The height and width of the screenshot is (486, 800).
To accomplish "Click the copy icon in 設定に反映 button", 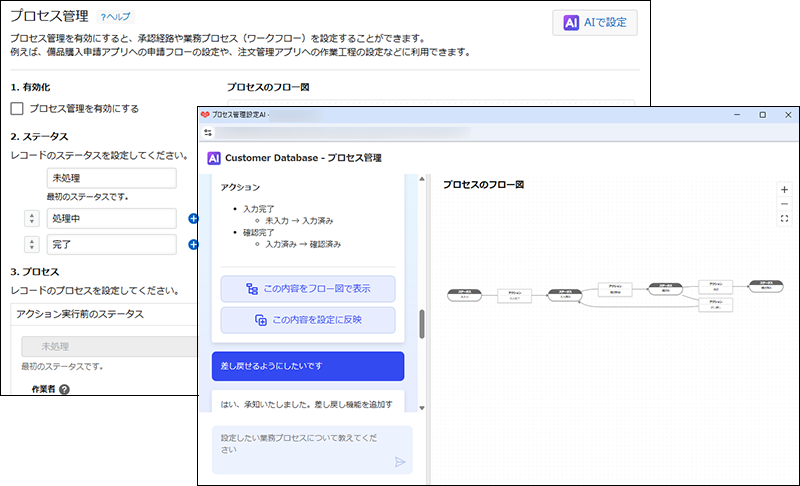I will tap(261, 320).
